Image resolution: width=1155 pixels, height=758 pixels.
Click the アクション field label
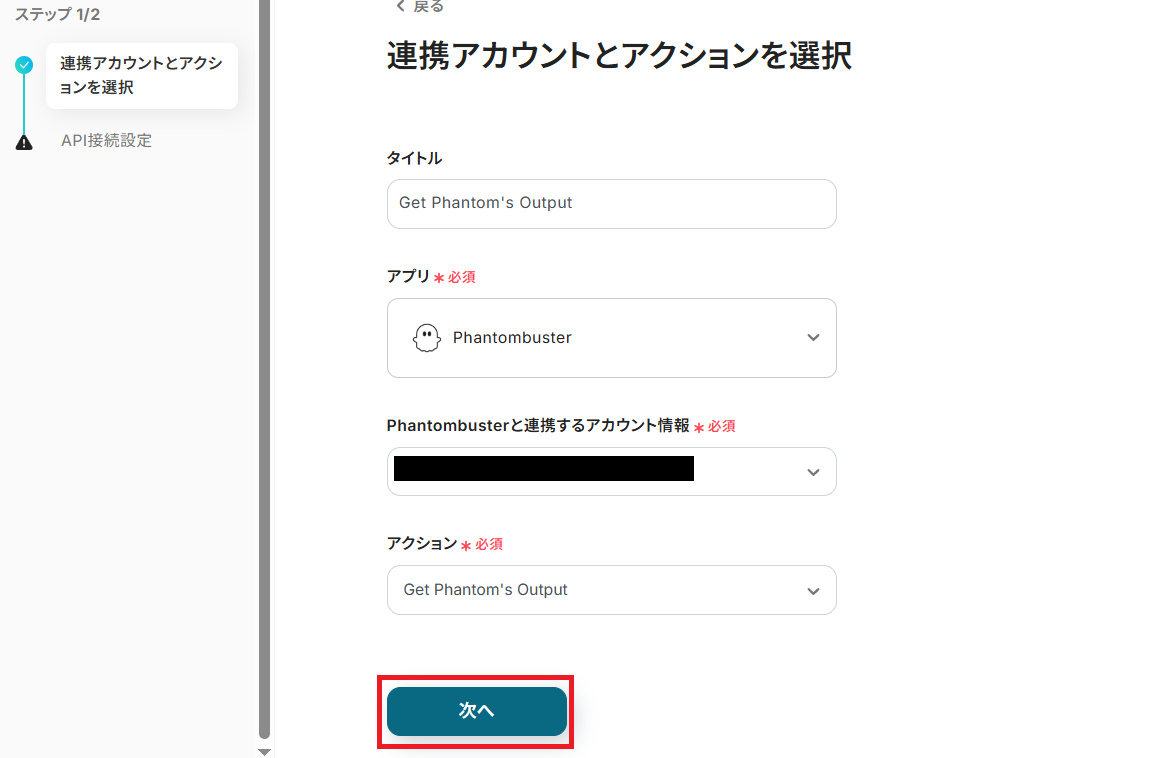(x=421, y=543)
